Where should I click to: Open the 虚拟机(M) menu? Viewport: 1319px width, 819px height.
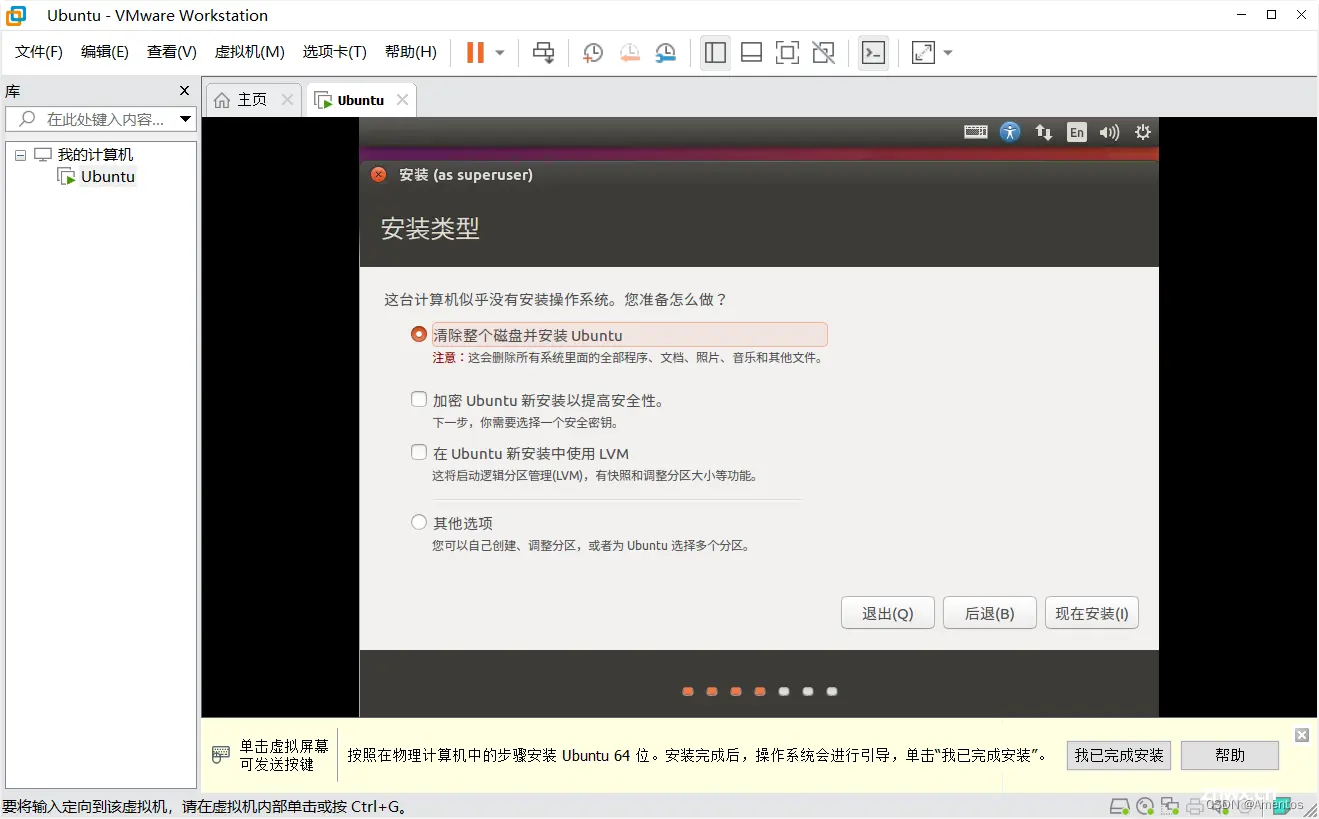[250, 52]
